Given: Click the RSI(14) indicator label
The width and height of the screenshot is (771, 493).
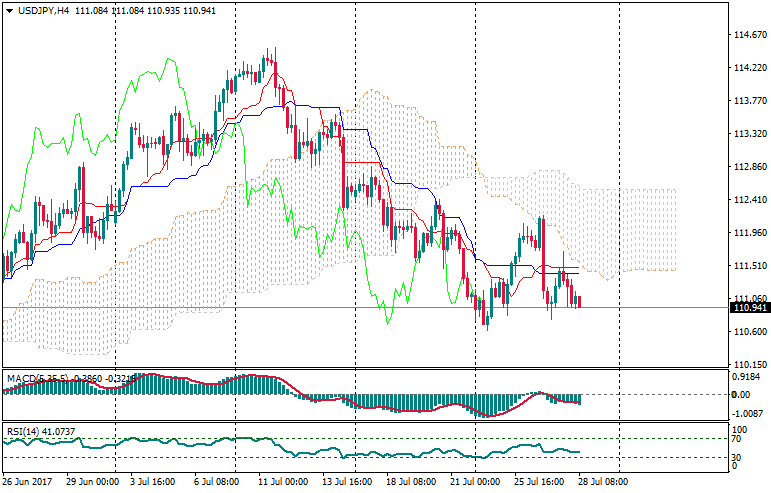Looking at the screenshot, I should point(22,431).
